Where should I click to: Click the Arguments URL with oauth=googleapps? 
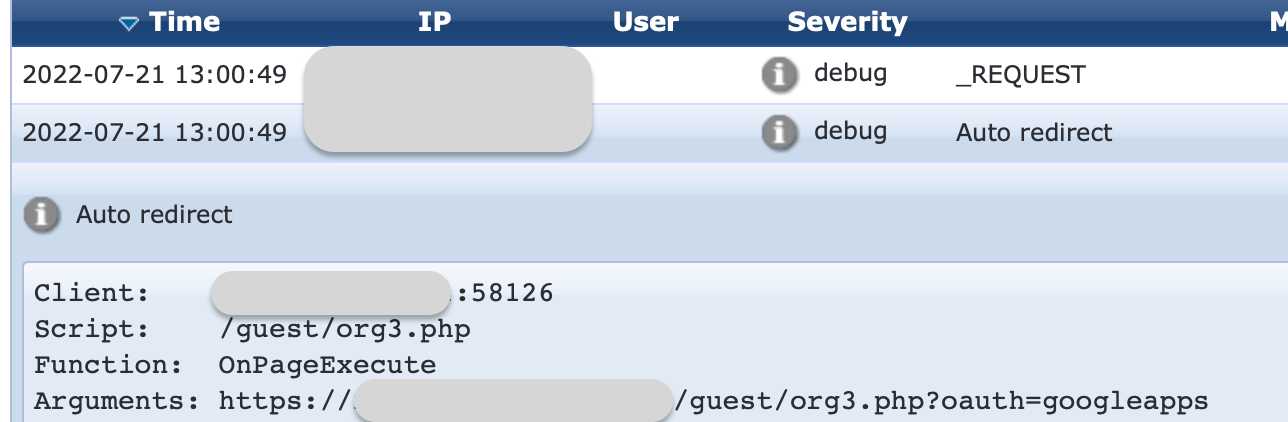click(713, 401)
